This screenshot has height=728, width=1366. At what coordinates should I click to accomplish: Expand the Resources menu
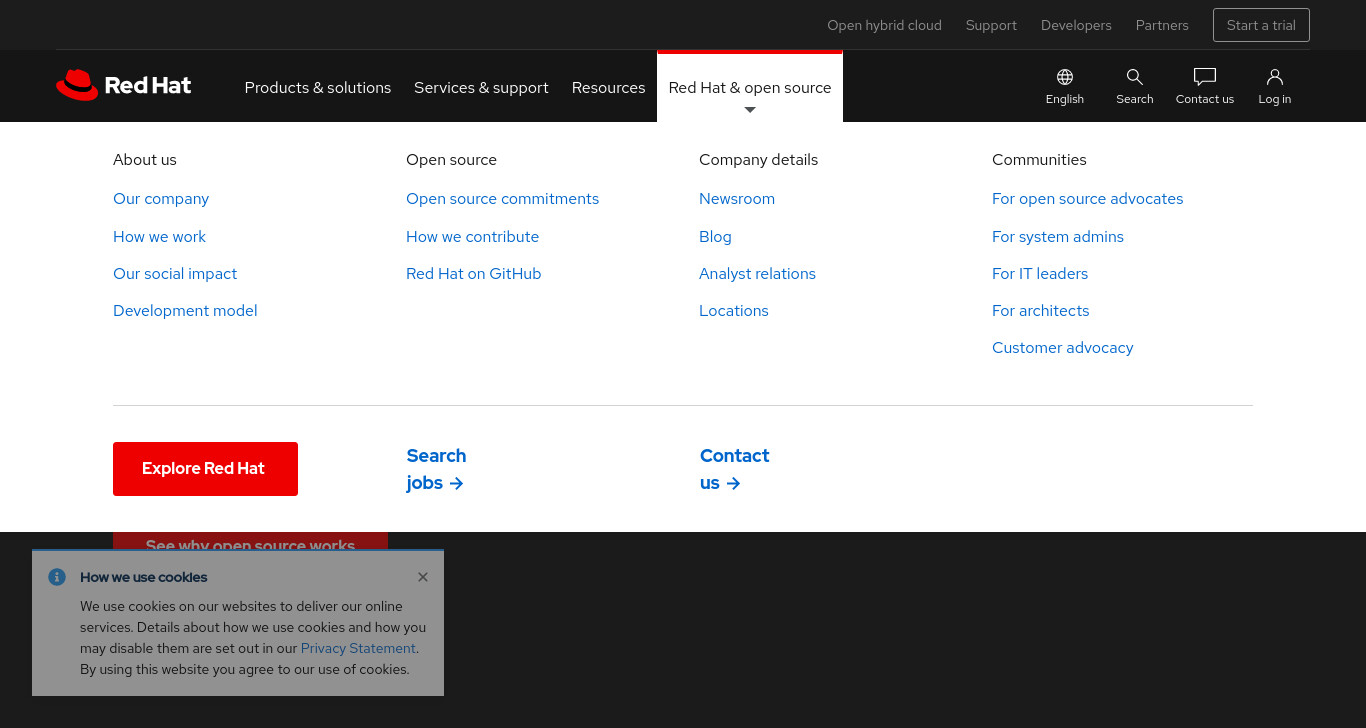click(x=608, y=88)
